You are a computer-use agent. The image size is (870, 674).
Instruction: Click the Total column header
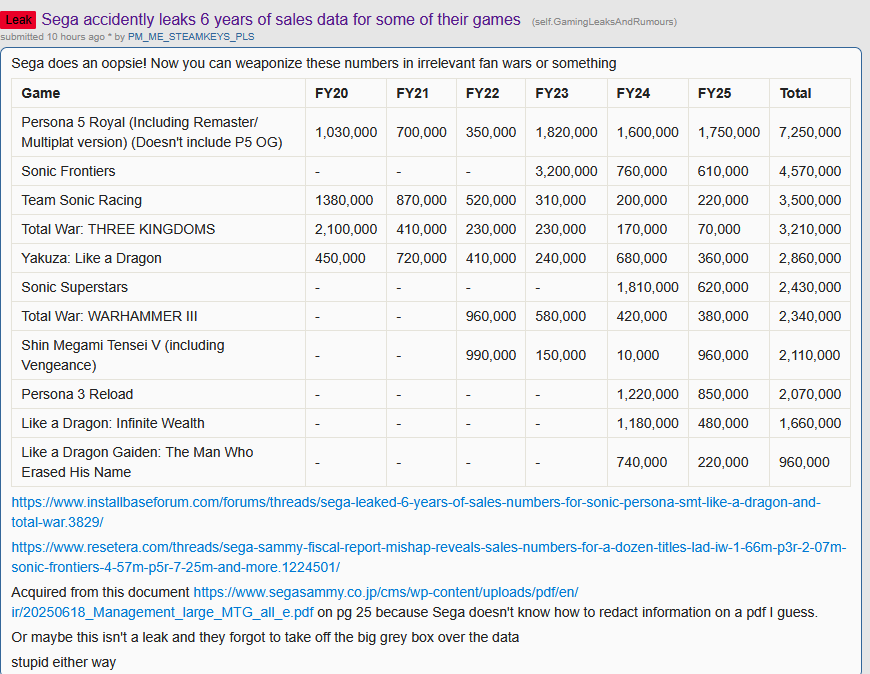tap(795, 93)
